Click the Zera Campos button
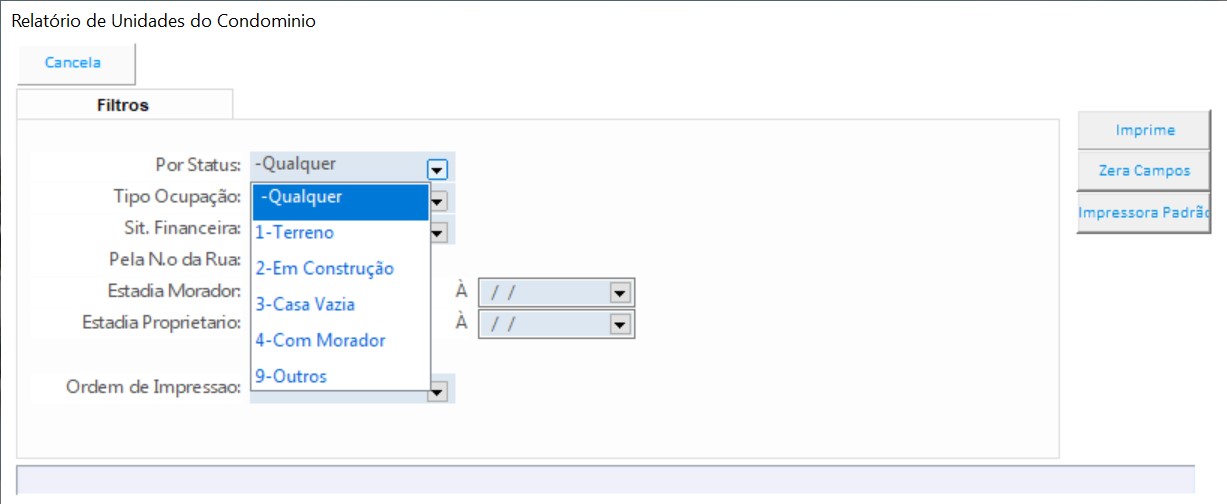This screenshot has height=504, width=1227. coord(1144,171)
